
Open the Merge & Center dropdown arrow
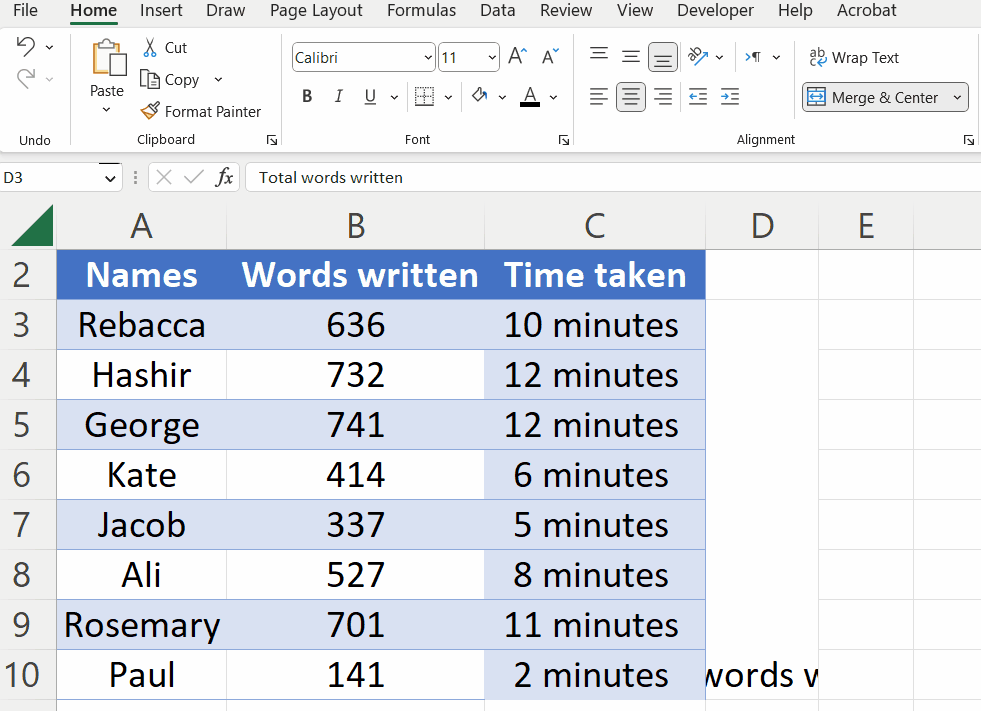[x=957, y=97]
